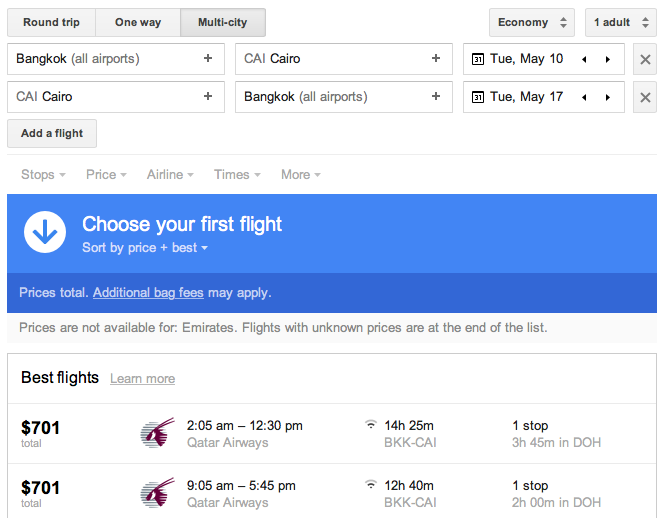Image resolution: width=658 pixels, height=518 pixels.
Task: Open the Economy cabin class dropdown
Action: click(532, 22)
